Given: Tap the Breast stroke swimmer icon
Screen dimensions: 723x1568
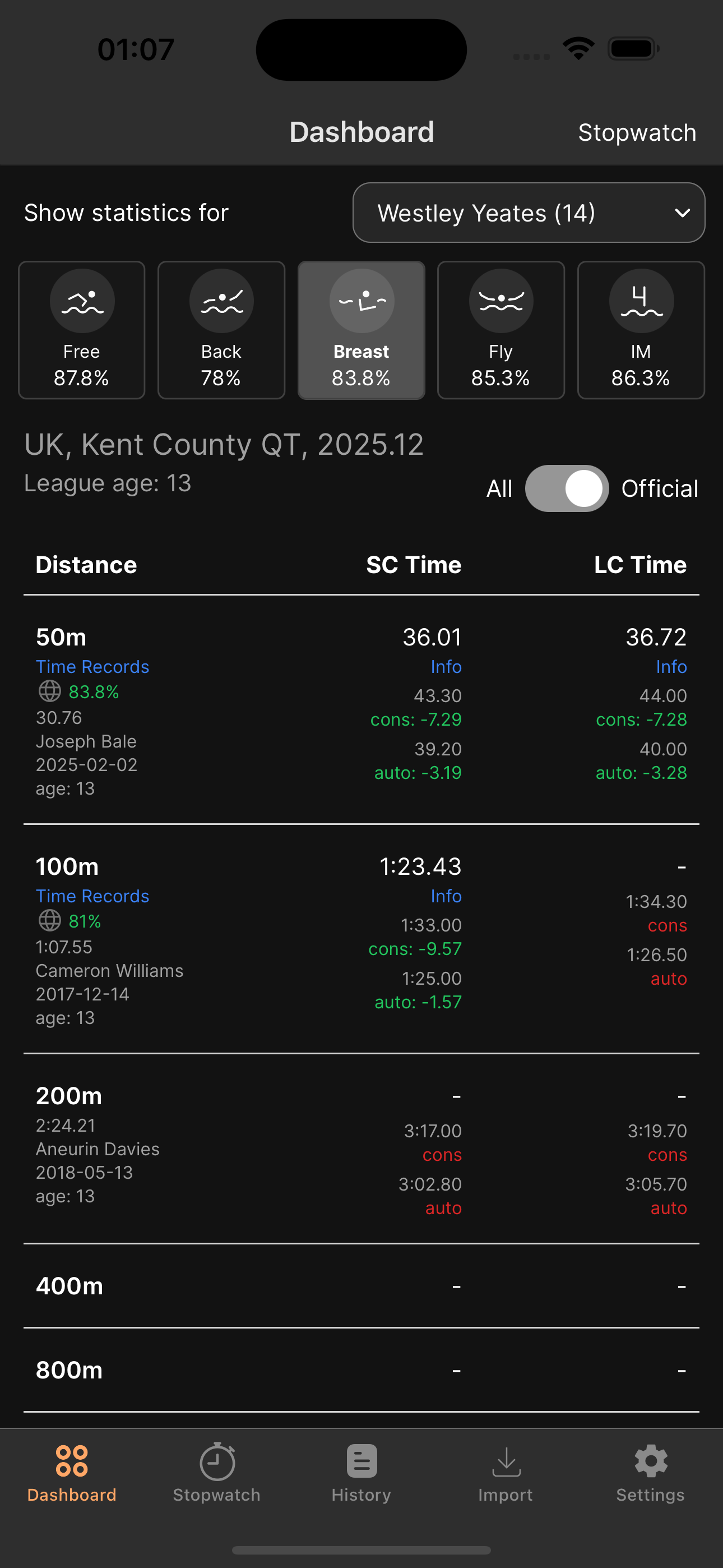Looking at the screenshot, I should coord(361,301).
